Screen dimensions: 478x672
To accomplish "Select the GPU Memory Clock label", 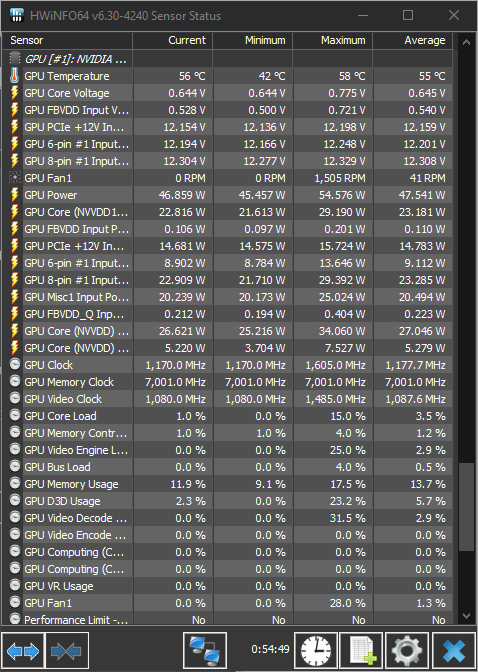I will [x=69, y=382].
